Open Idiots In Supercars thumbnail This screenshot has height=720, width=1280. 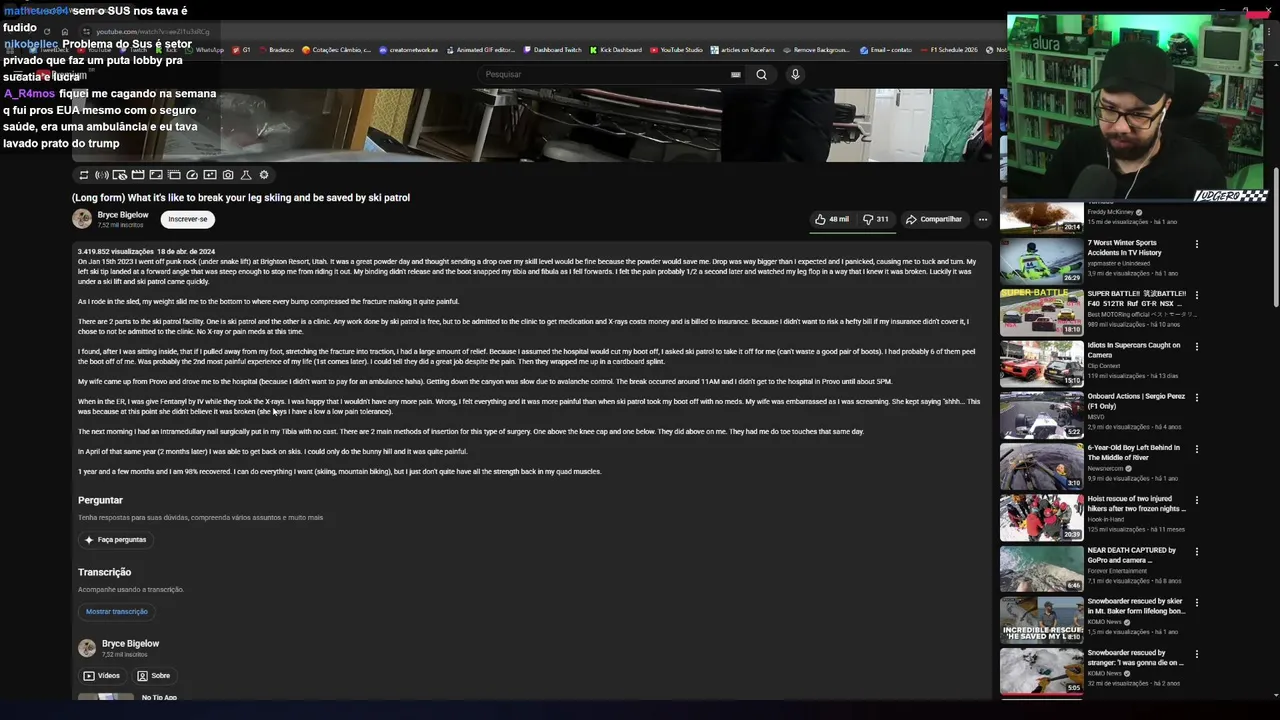[x=1041, y=363]
